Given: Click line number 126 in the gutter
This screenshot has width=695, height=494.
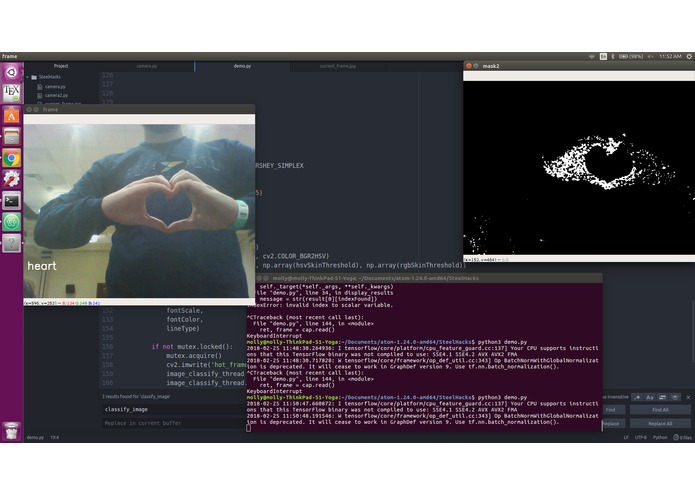Looking at the screenshot, I should point(108,75).
